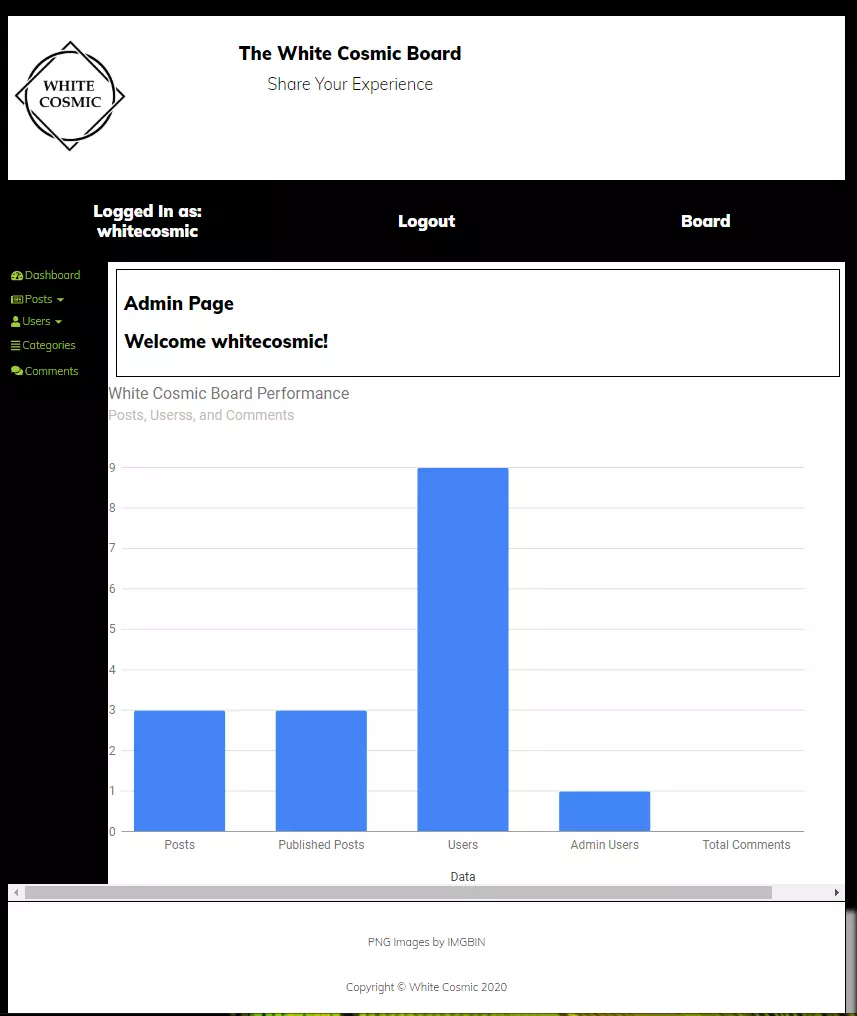Click the Dashboard gauge icon

17,276
